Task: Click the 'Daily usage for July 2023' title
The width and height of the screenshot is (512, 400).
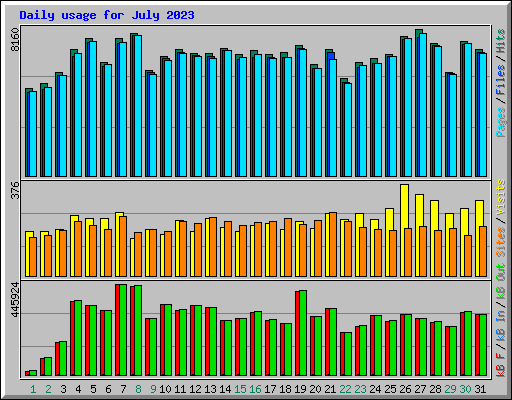Action: tap(107, 15)
